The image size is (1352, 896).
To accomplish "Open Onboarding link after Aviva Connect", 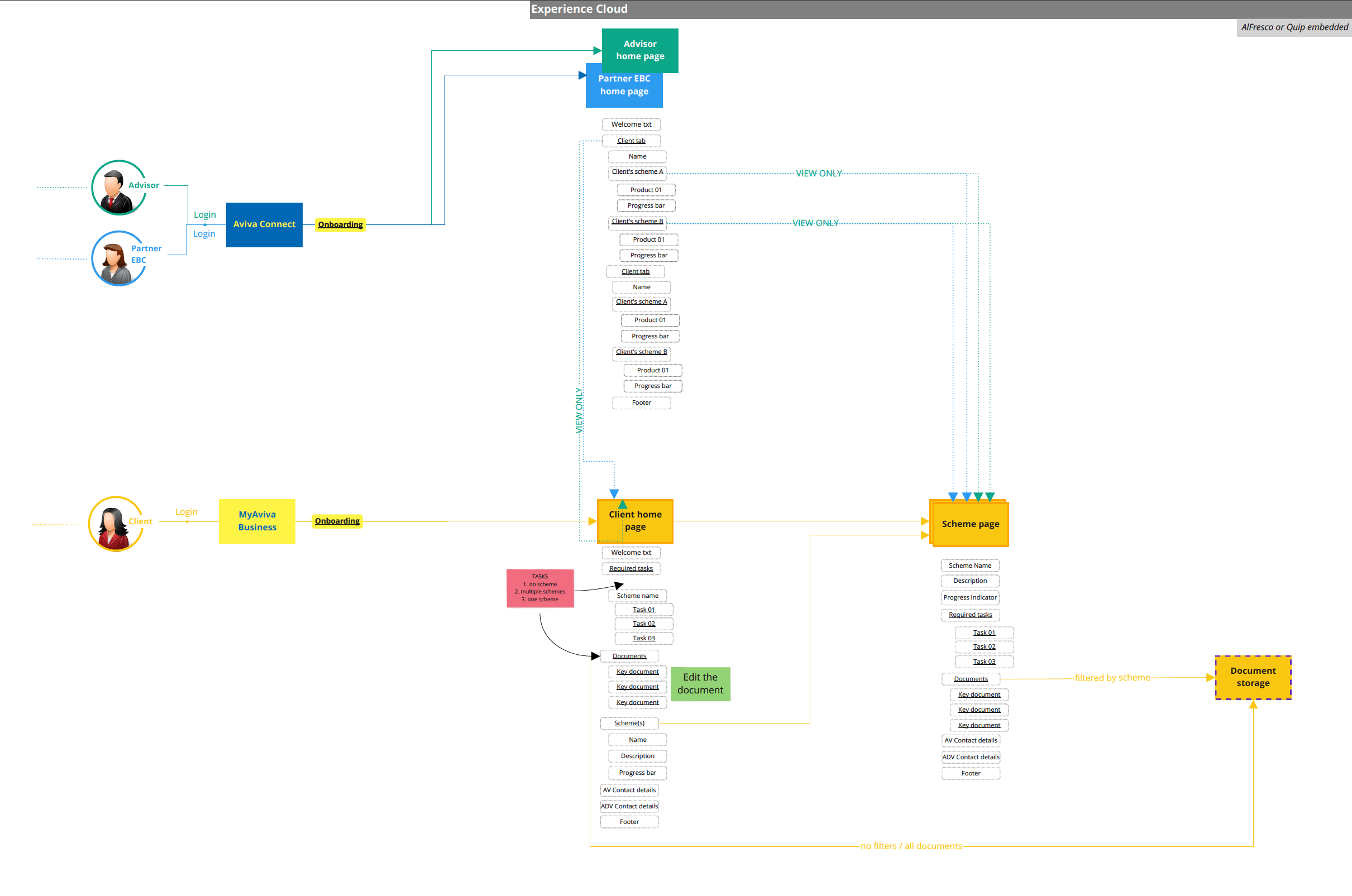I will [x=340, y=224].
